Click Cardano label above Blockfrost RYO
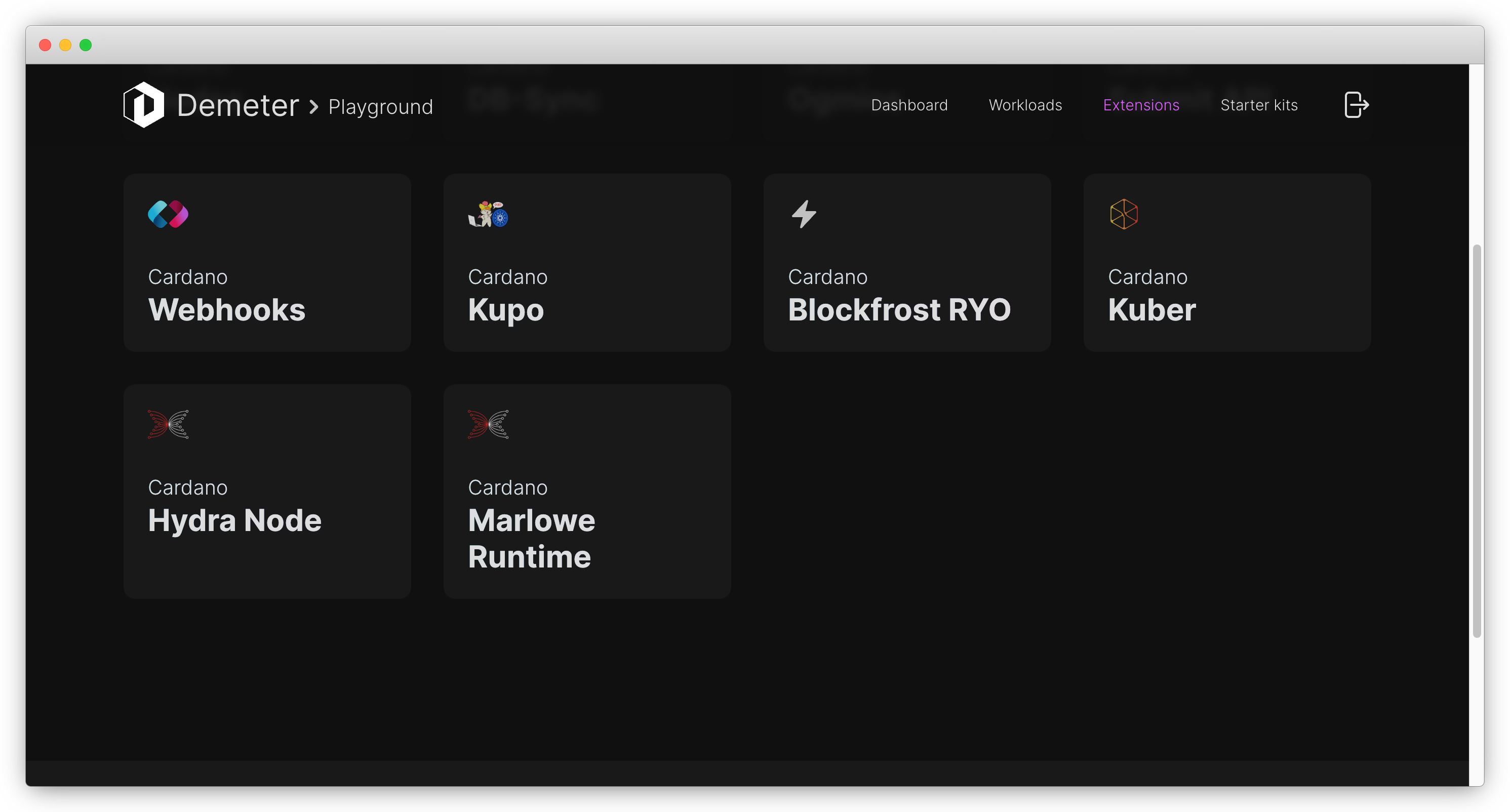This screenshot has width=1510, height=812. pyautogui.click(x=828, y=276)
